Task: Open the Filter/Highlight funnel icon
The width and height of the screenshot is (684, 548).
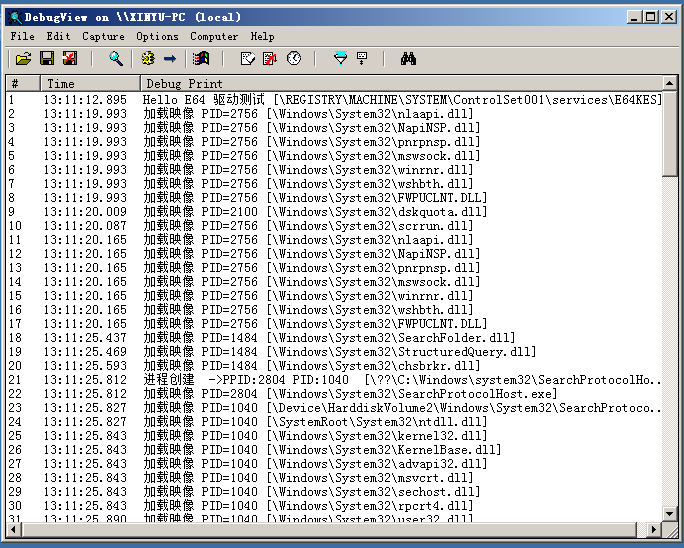Action: [x=340, y=58]
